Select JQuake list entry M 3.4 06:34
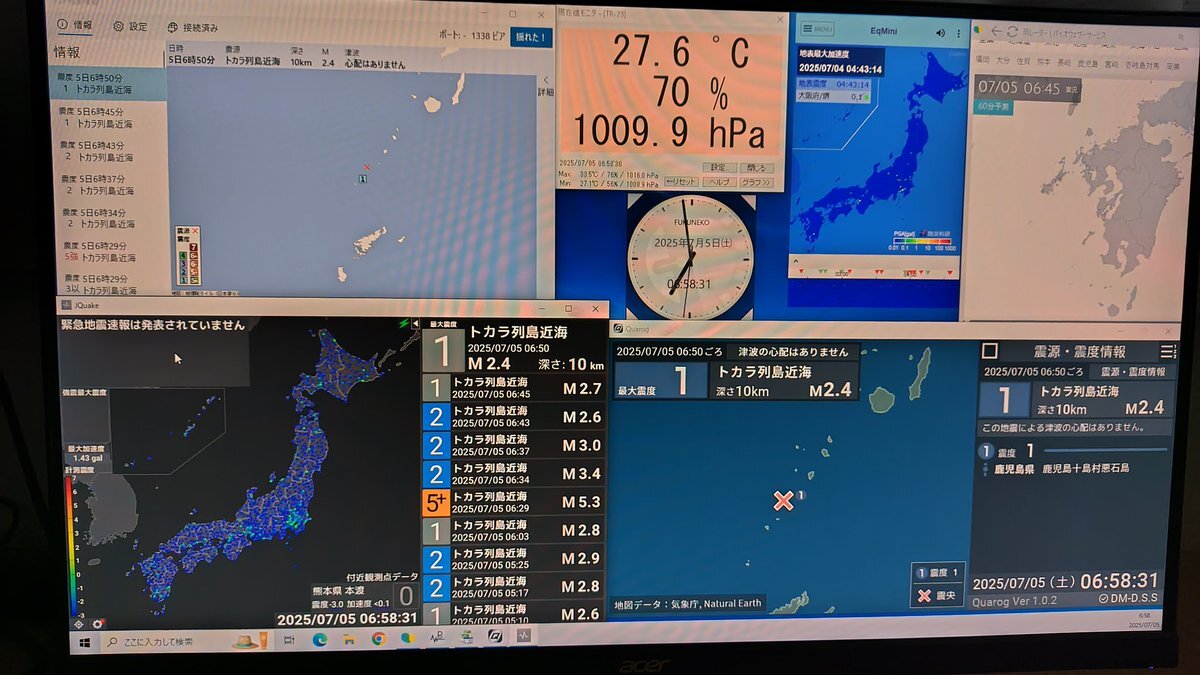This screenshot has width=1200, height=675. click(x=514, y=474)
